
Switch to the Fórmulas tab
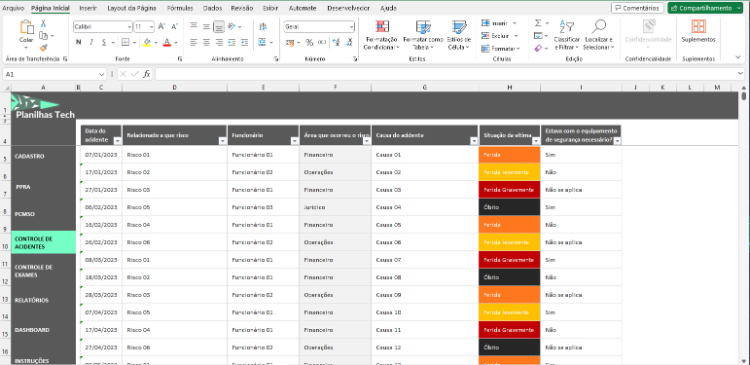pyautogui.click(x=180, y=8)
